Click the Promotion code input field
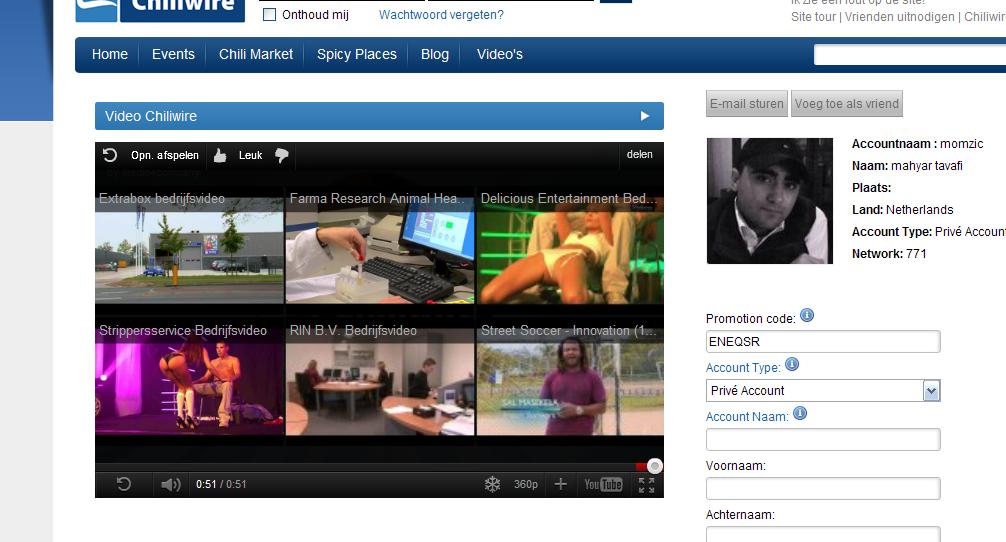This screenshot has width=1006, height=542. (x=823, y=342)
